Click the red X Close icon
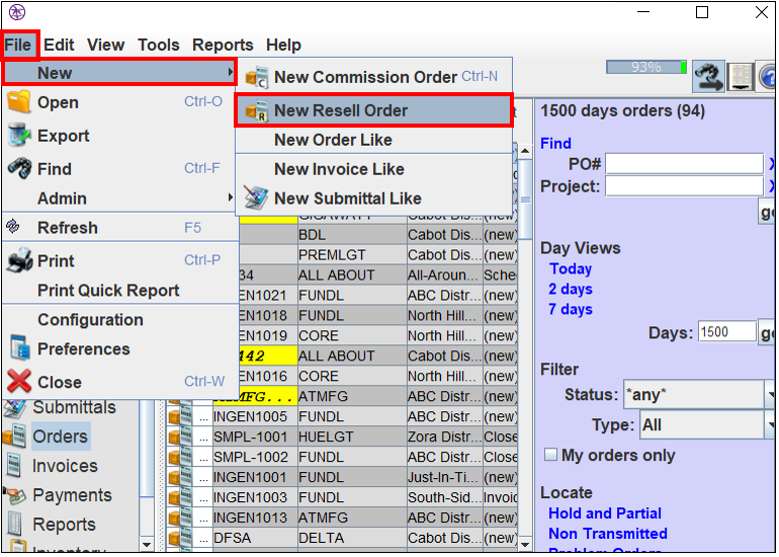The height and width of the screenshot is (557, 779). [19, 382]
